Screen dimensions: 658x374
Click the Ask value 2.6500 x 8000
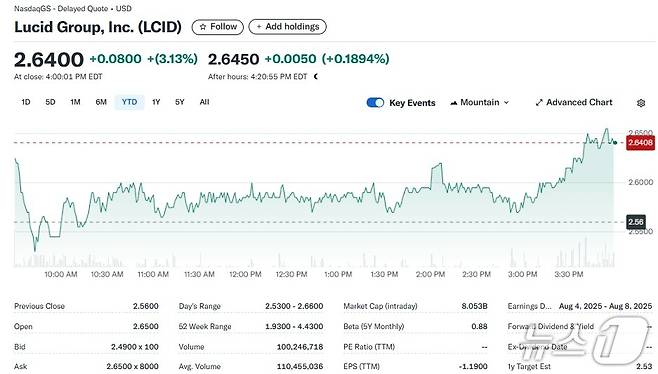pyautogui.click(x=132, y=366)
